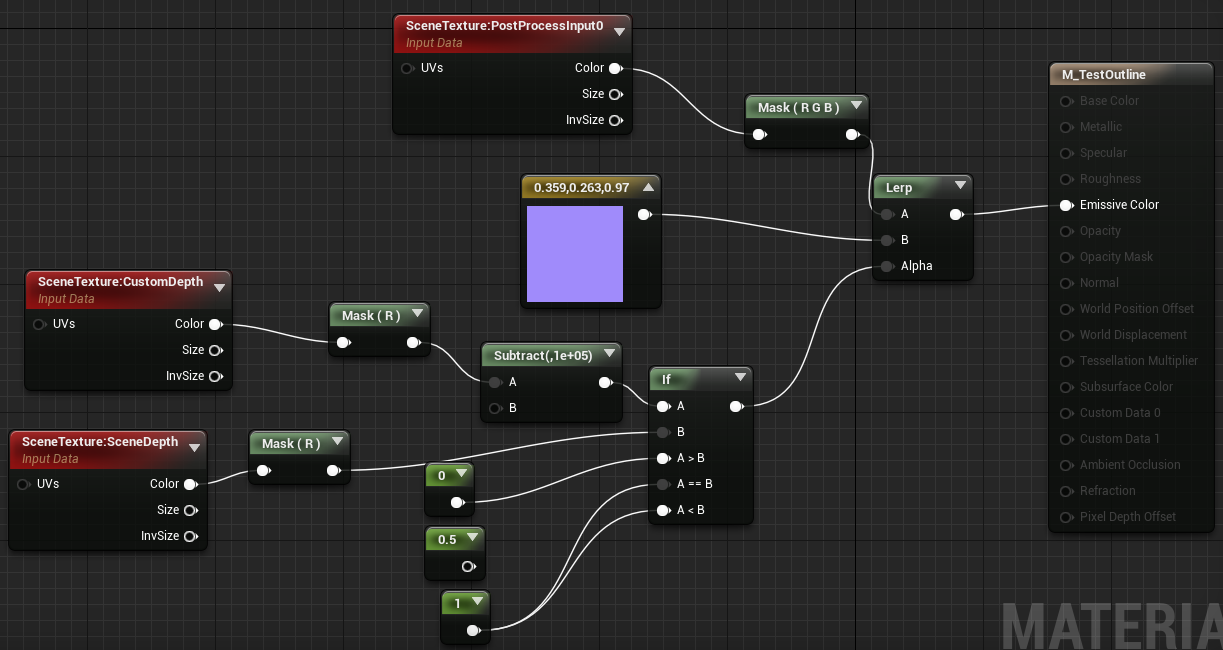Select the Lerp node's A input pin
The height and width of the screenshot is (650, 1223).
click(887, 214)
